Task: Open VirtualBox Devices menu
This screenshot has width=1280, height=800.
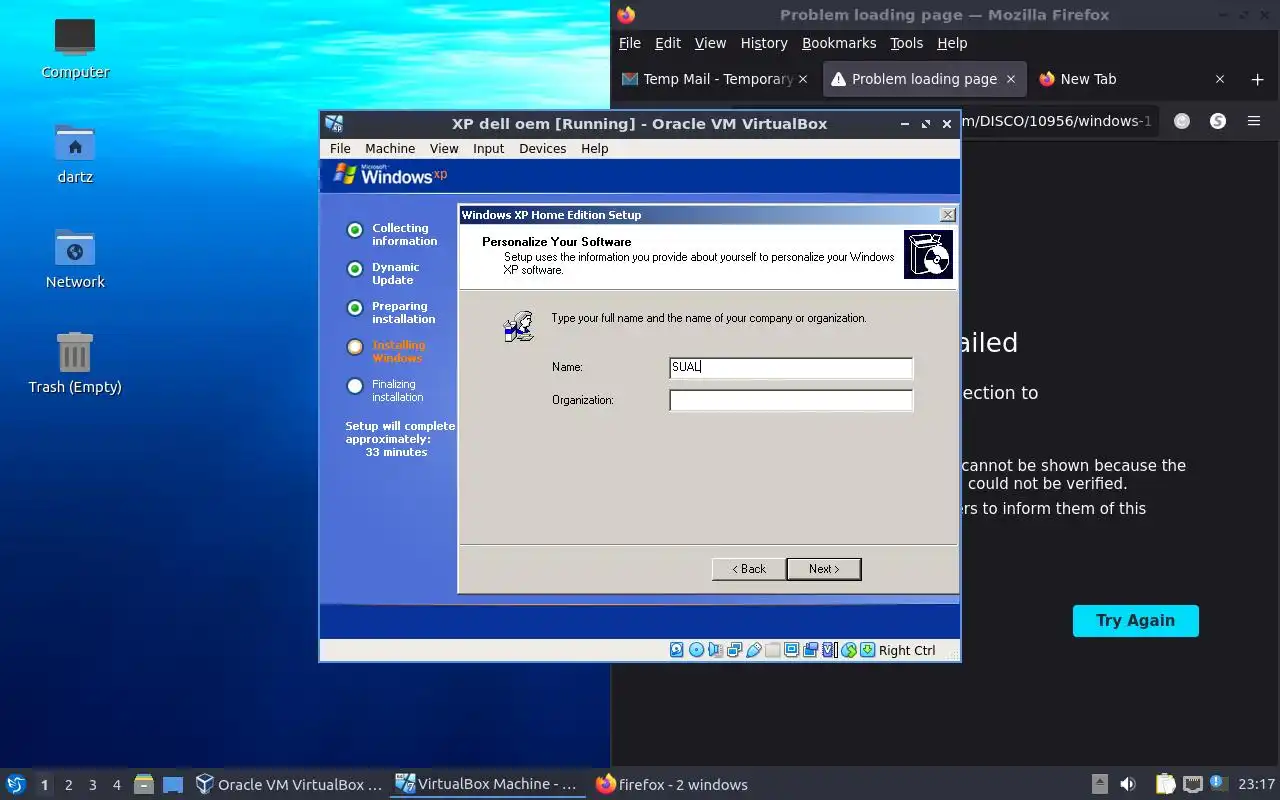Action: 543,148
